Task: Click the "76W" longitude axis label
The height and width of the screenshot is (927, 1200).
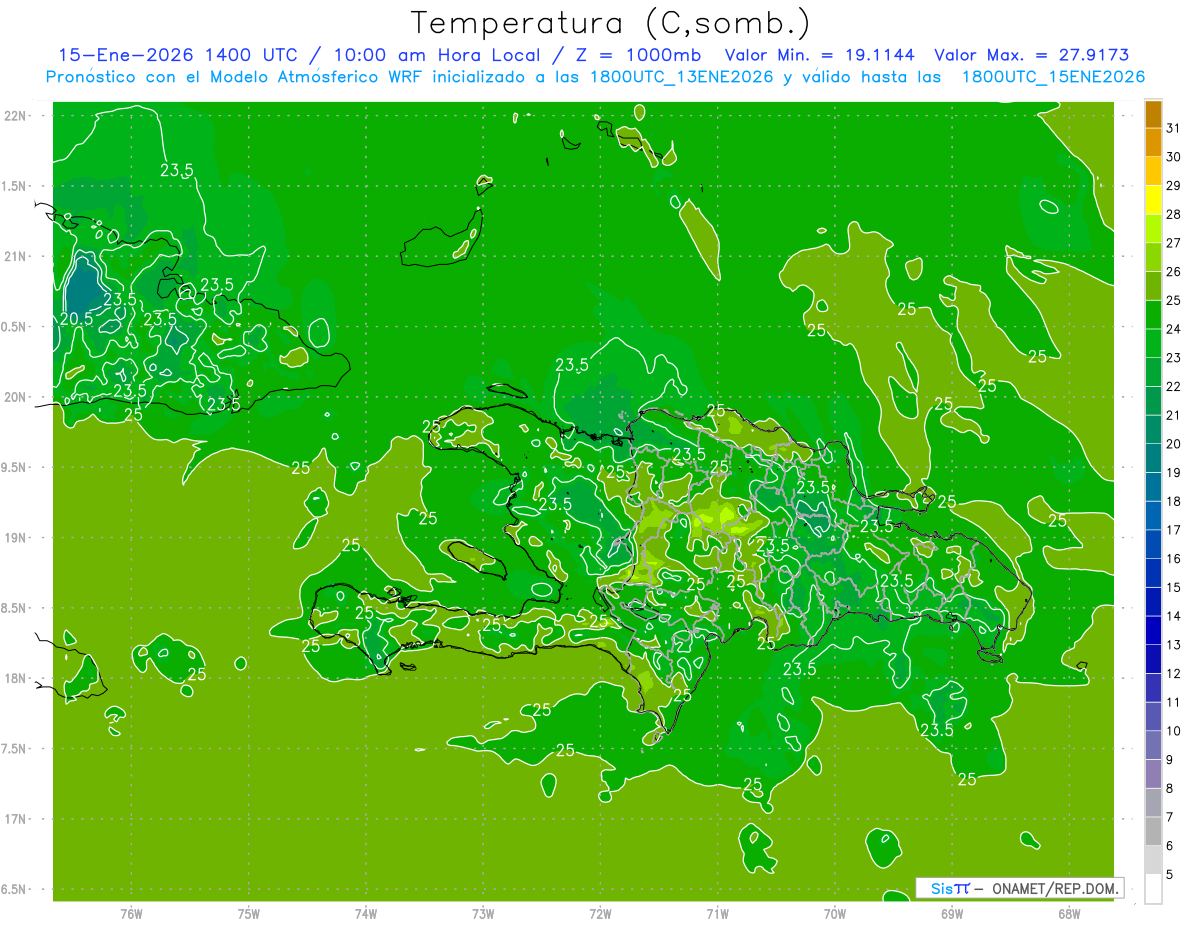Action: 131,913
